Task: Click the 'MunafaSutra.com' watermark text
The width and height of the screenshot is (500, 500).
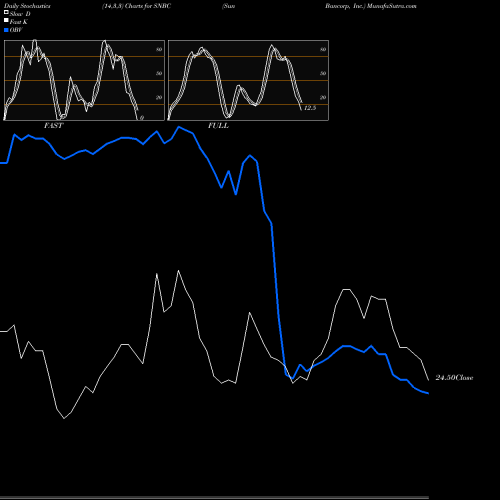Action: tap(392, 6)
